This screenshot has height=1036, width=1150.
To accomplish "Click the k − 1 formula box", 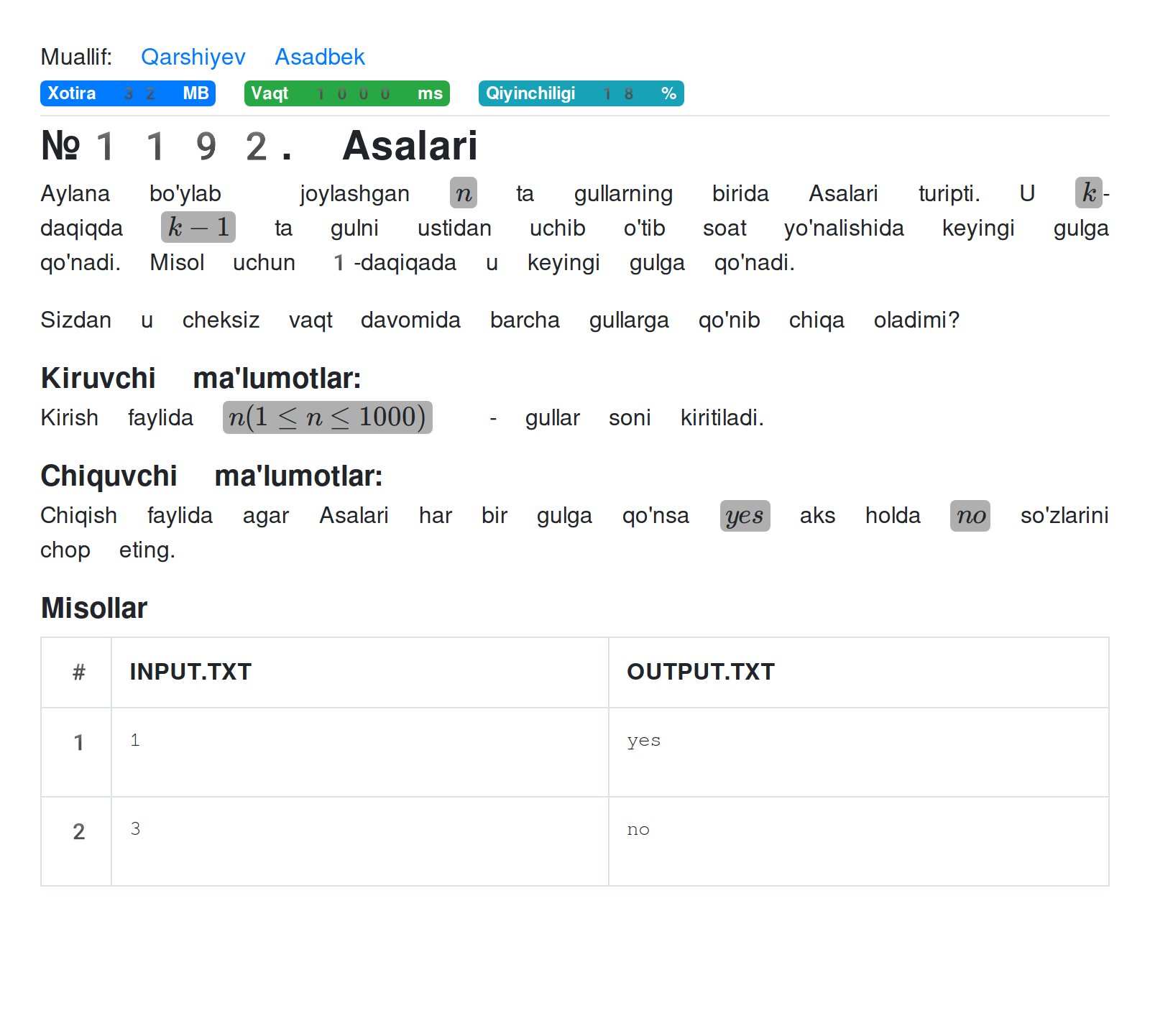I will point(198,228).
